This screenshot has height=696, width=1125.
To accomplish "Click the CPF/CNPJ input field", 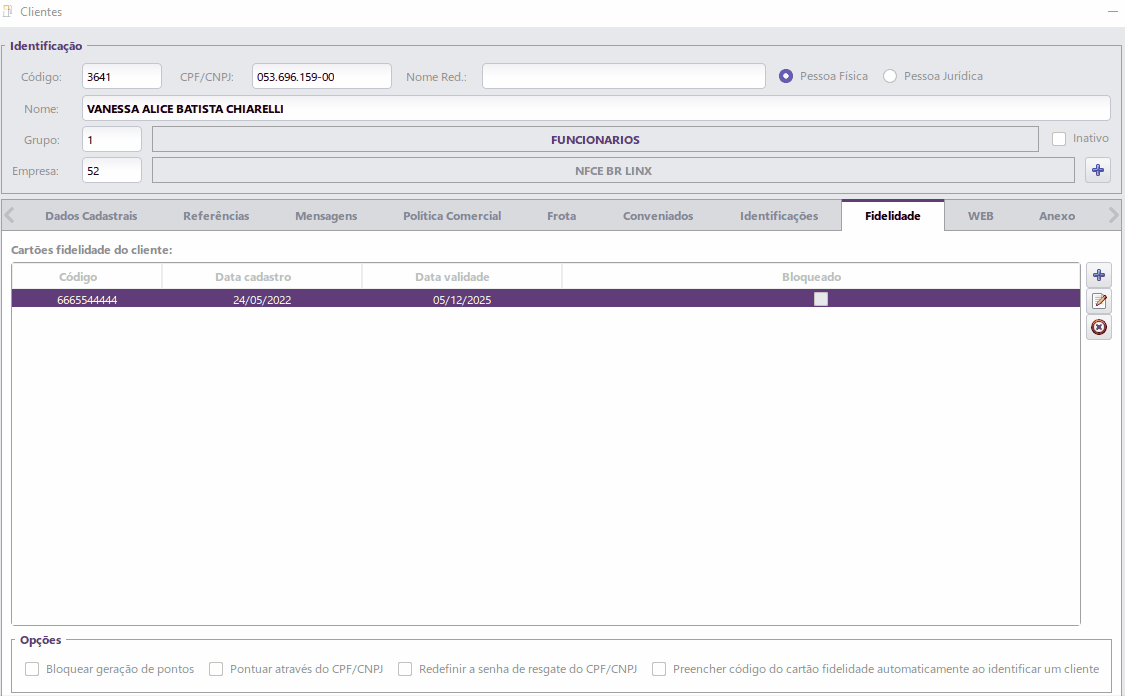I will click(x=321, y=76).
